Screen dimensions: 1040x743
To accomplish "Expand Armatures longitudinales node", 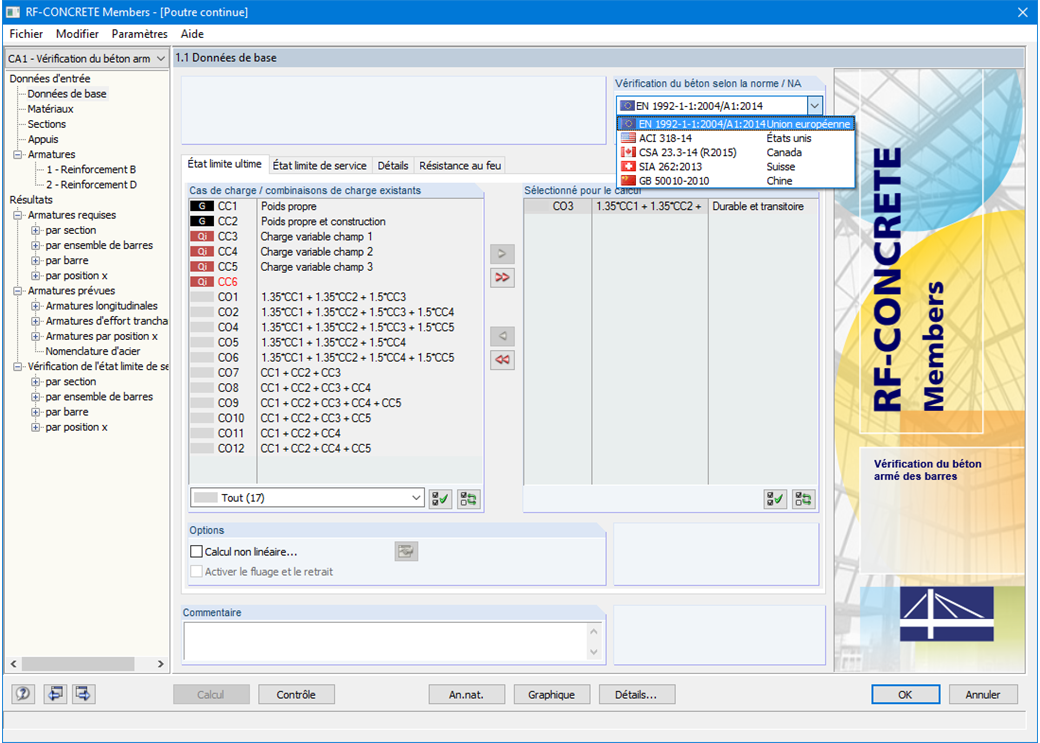I will 35,306.
